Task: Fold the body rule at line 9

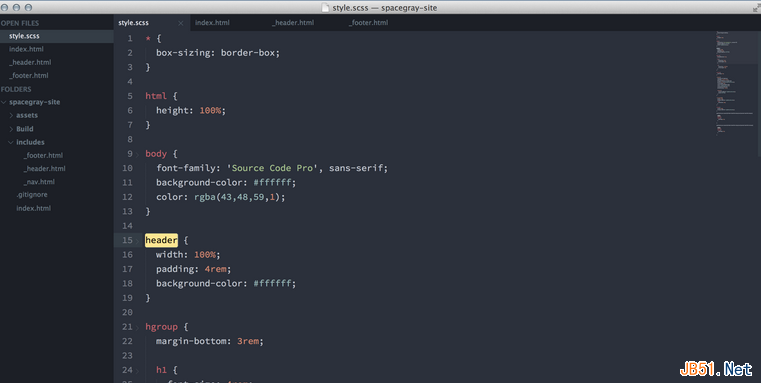Action: pos(138,154)
